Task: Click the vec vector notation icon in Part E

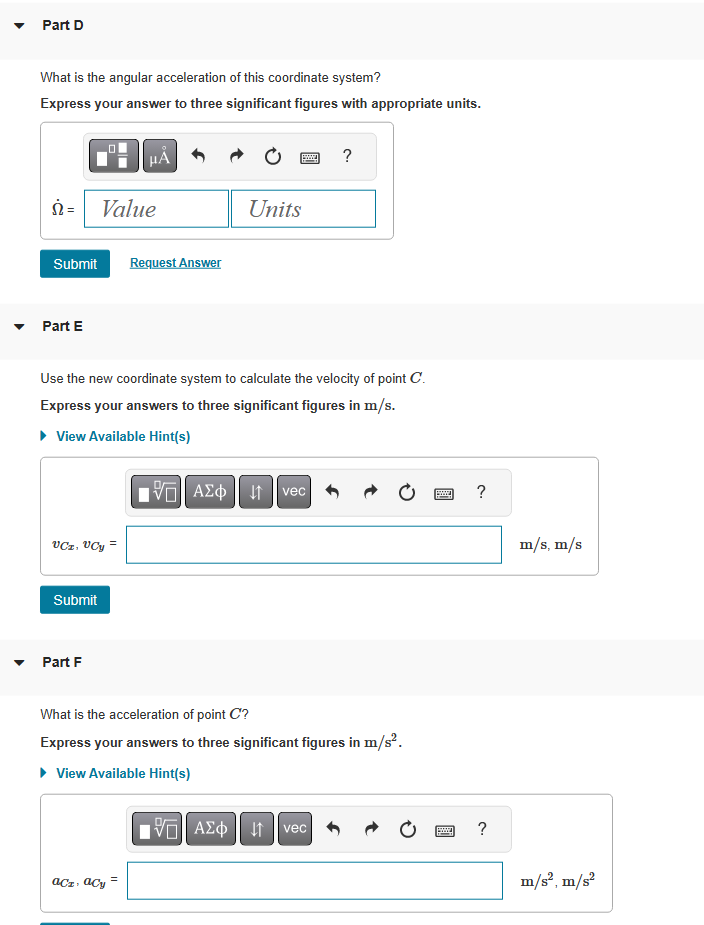Action: click(293, 491)
